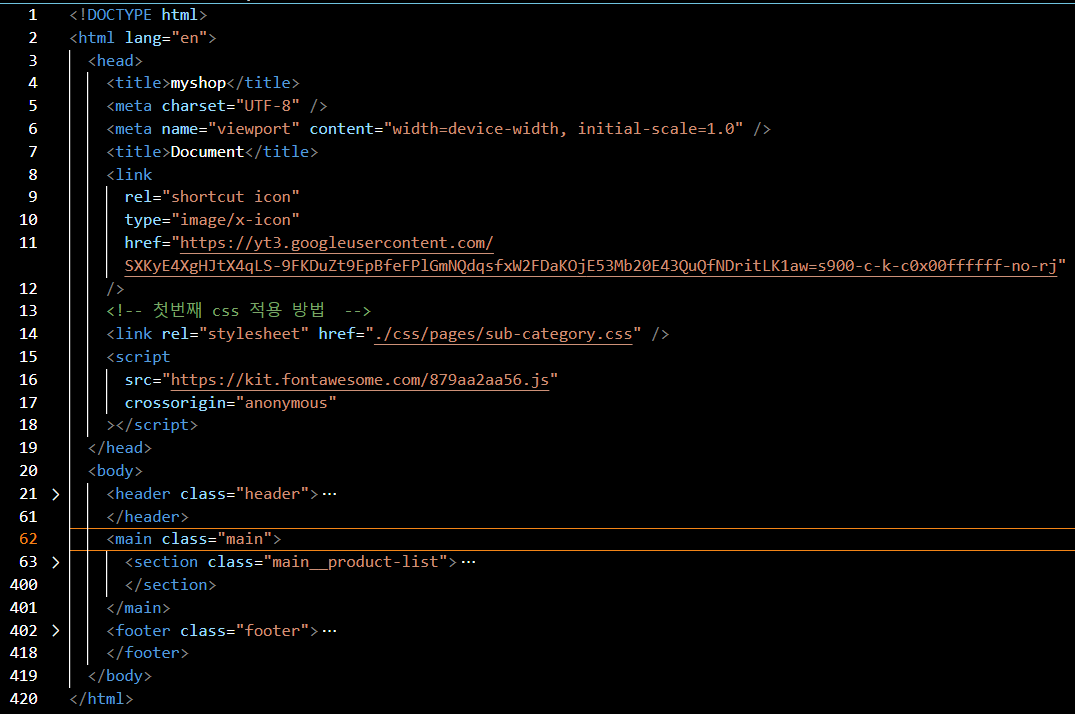Click the closing </header> tag

pyautogui.click(x=147, y=516)
